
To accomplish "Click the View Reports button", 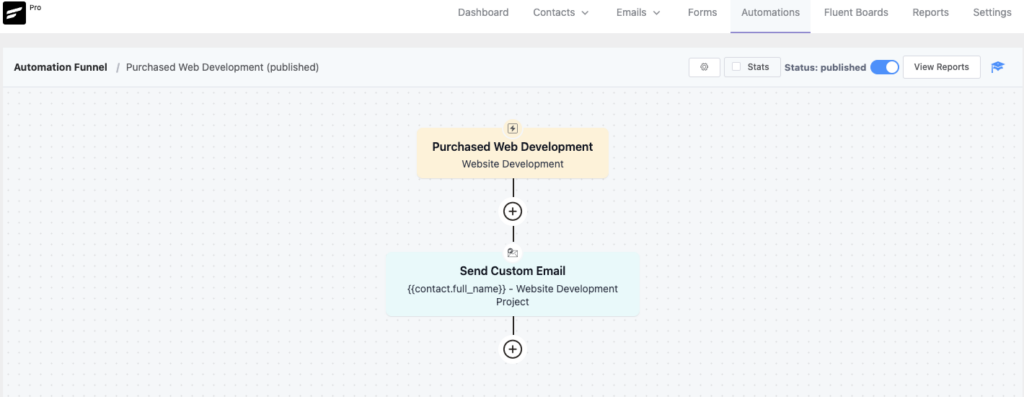I will 941,67.
